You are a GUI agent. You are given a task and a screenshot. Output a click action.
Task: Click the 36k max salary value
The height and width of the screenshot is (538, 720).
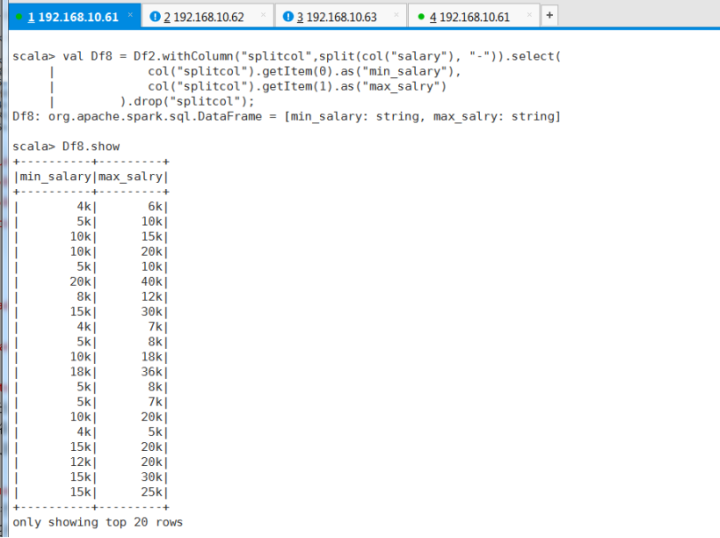pyautogui.click(x=152, y=372)
